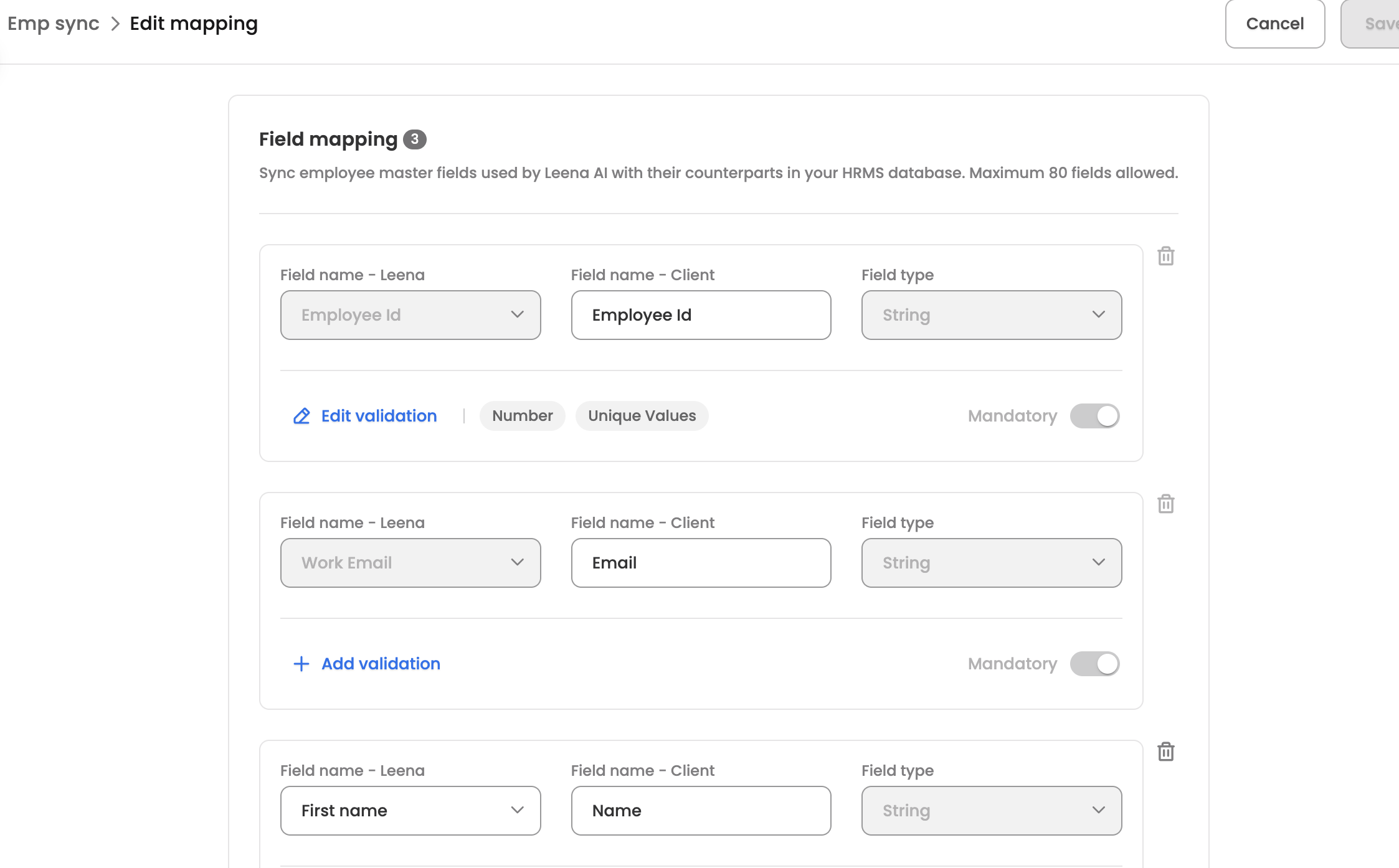
Task: Select the Number validation chip
Action: pyautogui.click(x=522, y=416)
